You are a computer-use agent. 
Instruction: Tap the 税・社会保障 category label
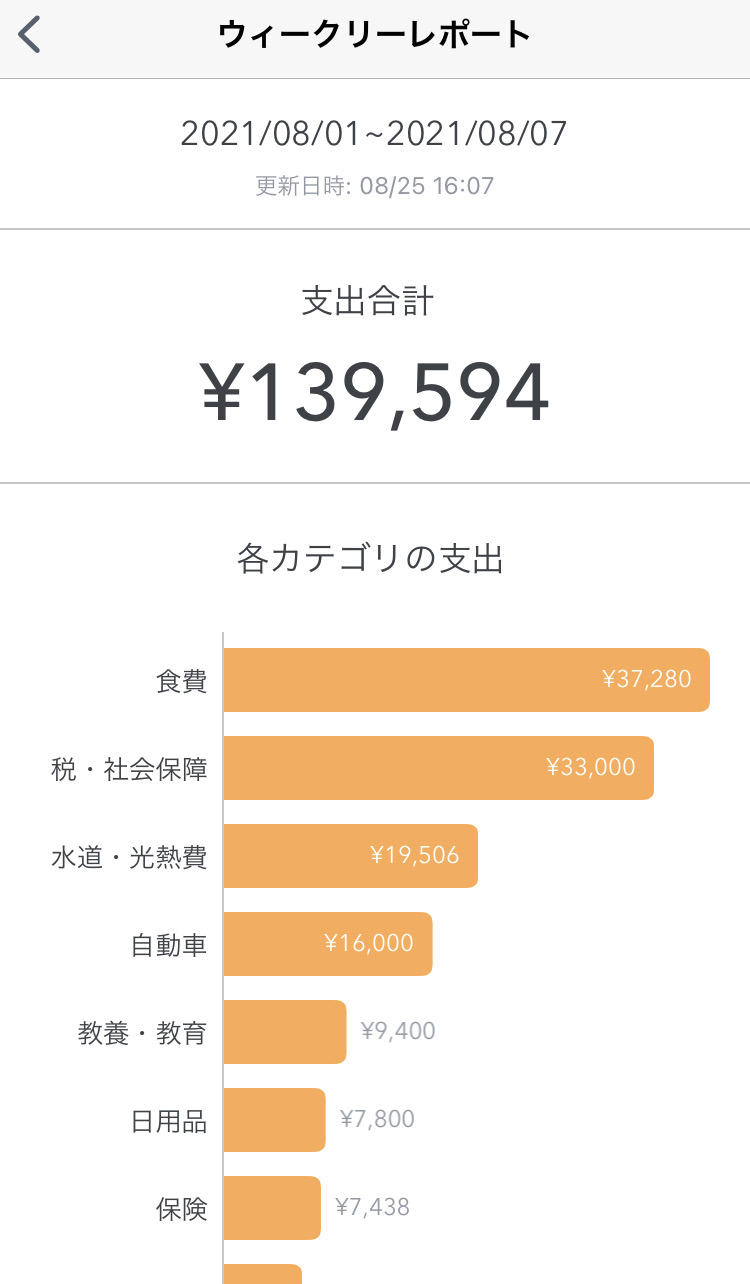tap(129, 769)
